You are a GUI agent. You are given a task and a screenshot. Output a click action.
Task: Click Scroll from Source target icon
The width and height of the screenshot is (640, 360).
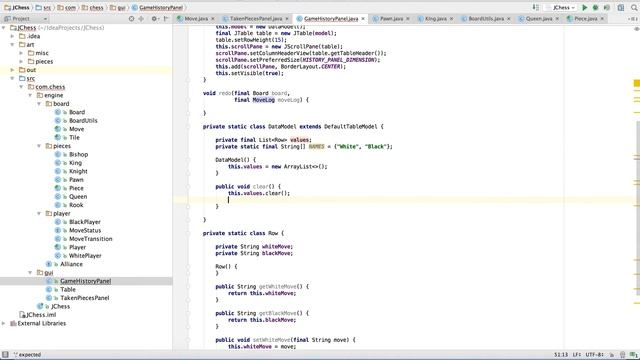(131, 19)
